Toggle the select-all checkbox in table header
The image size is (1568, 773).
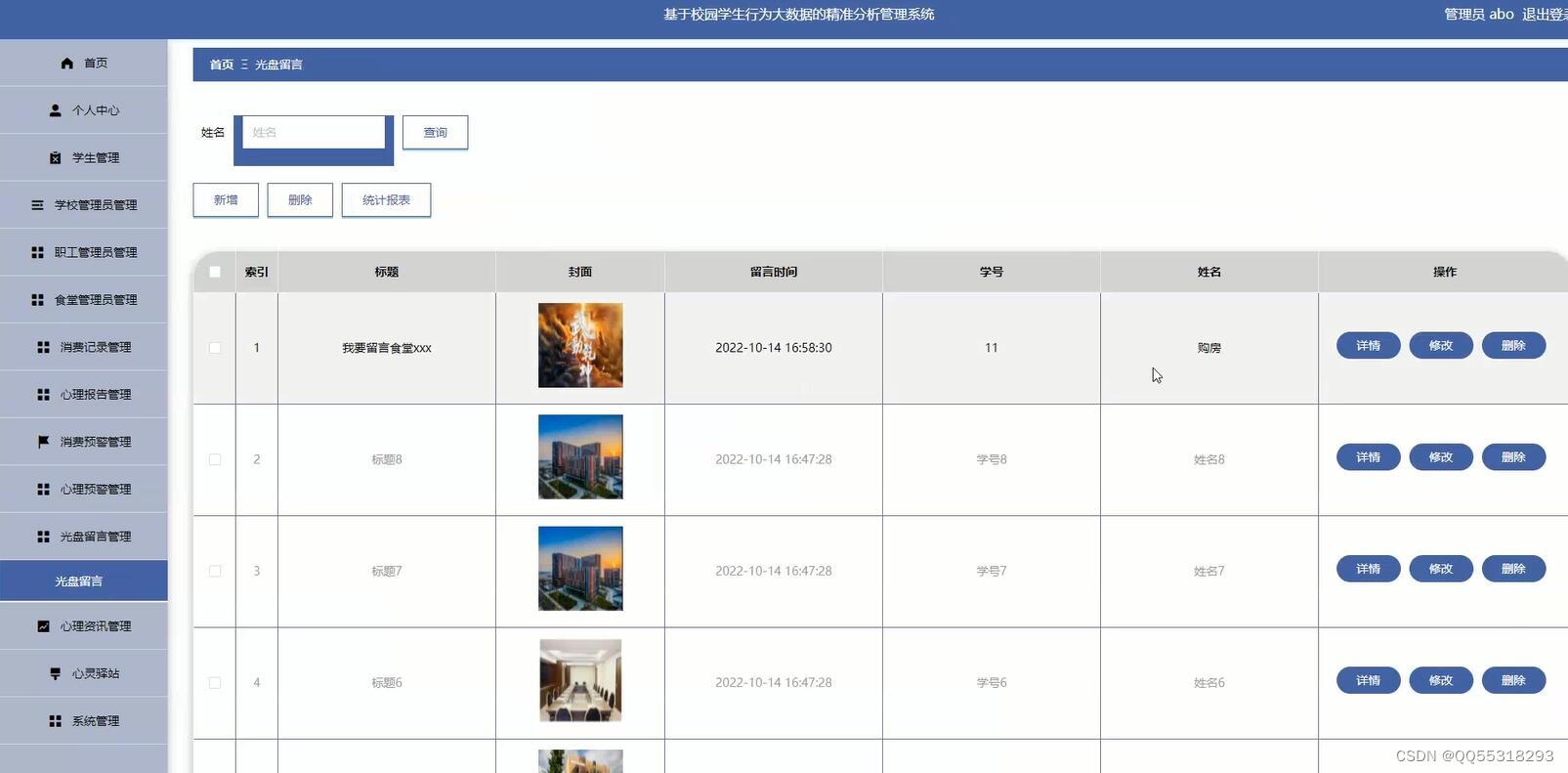click(215, 272)
